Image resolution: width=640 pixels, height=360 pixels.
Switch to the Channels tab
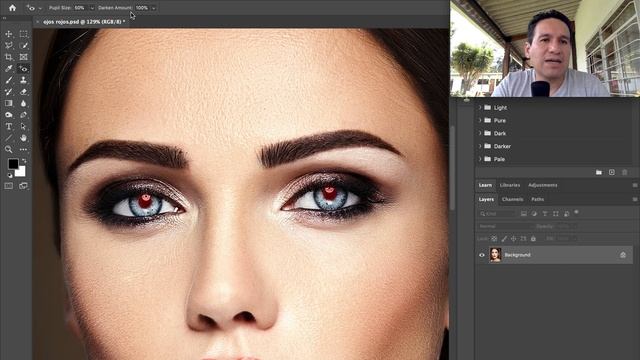tap(512, 200)
